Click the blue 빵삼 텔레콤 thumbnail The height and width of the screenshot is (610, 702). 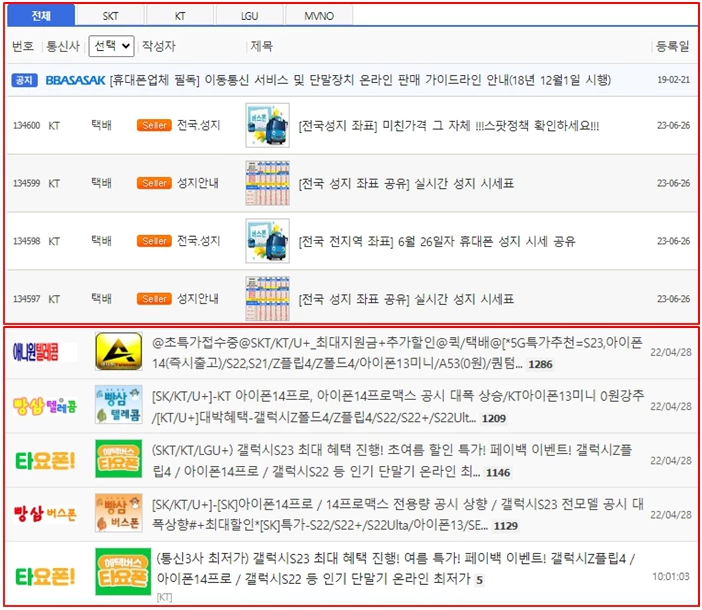(119, 405)
